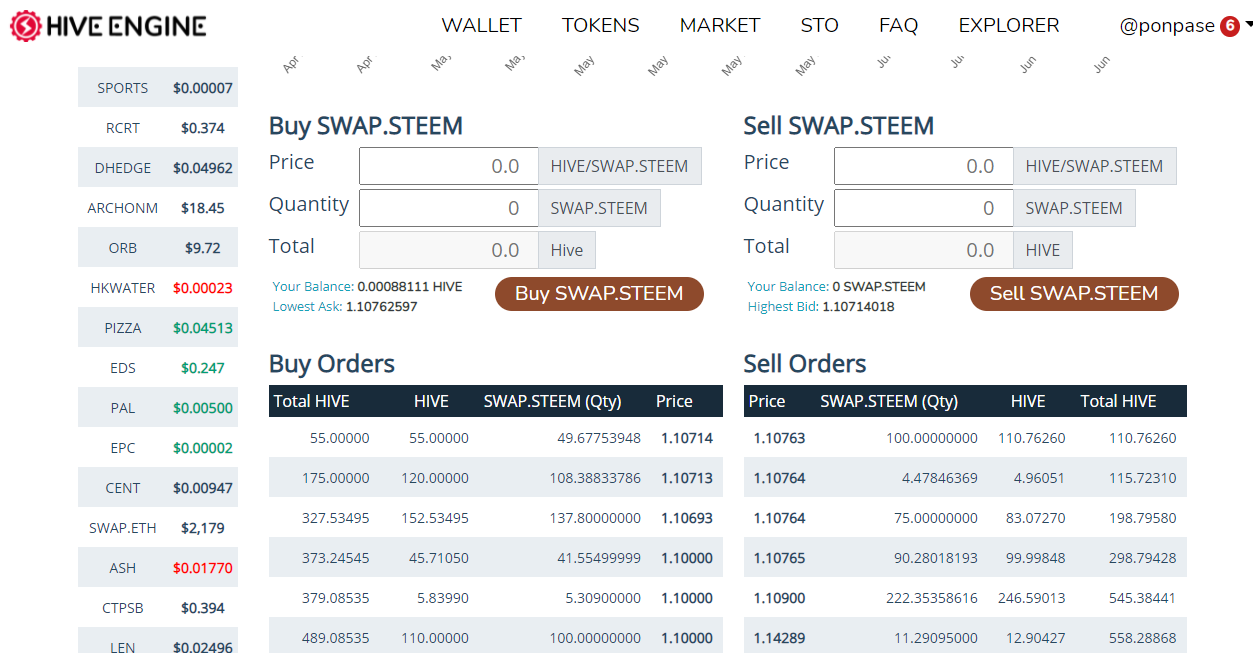This screenshot has width=1253, height=653.
Task: Focus the Buy Quantity input field
Action: 449,208
